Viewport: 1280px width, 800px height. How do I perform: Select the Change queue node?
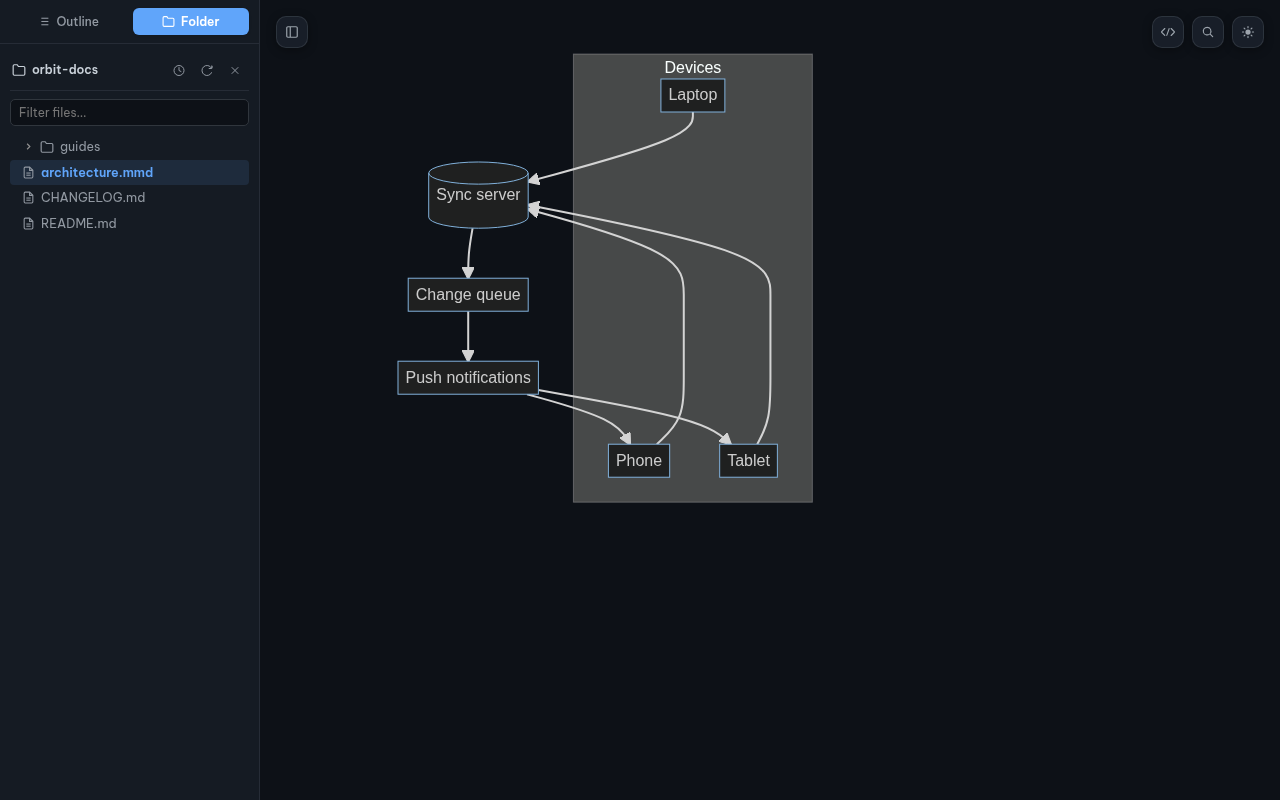coord(468,295)
